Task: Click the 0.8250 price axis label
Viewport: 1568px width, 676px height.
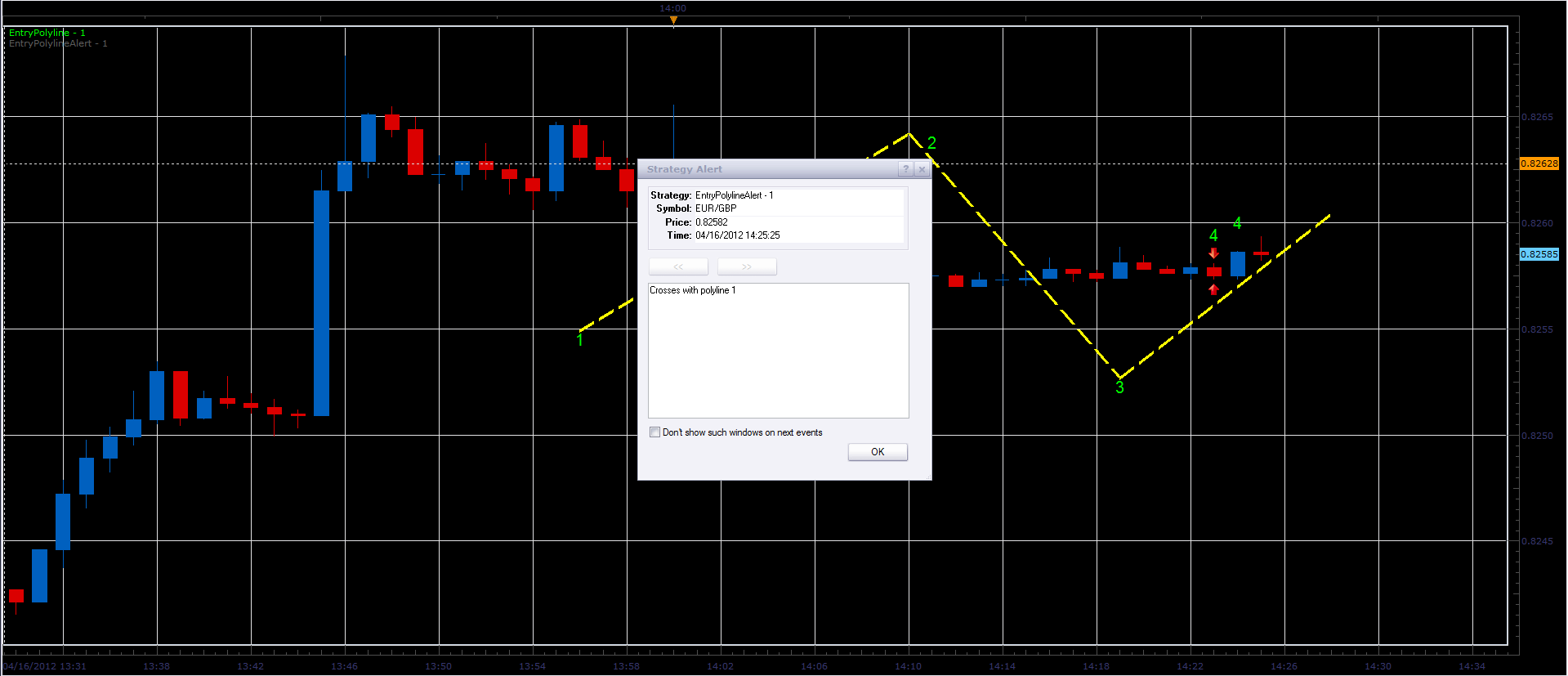Action: click(1537, 436)
